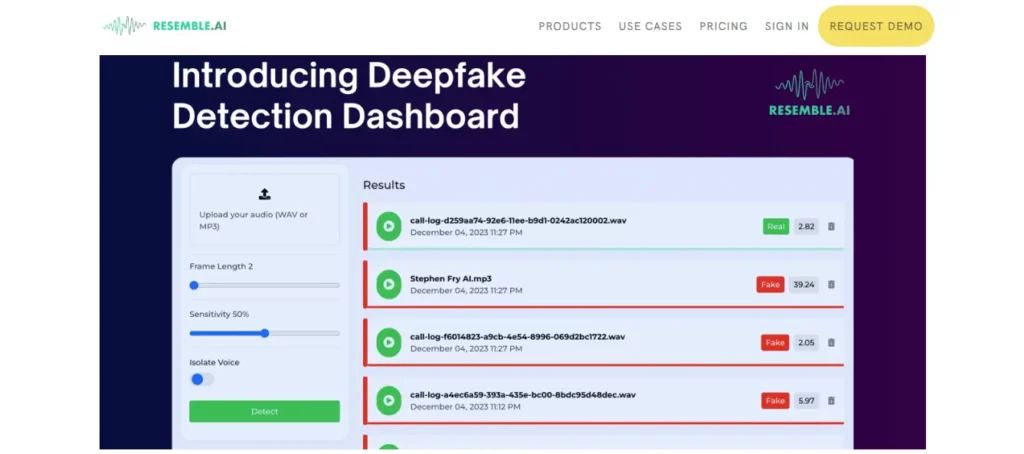Delete the call-log-d259aa74 result

tap(831, 226)
